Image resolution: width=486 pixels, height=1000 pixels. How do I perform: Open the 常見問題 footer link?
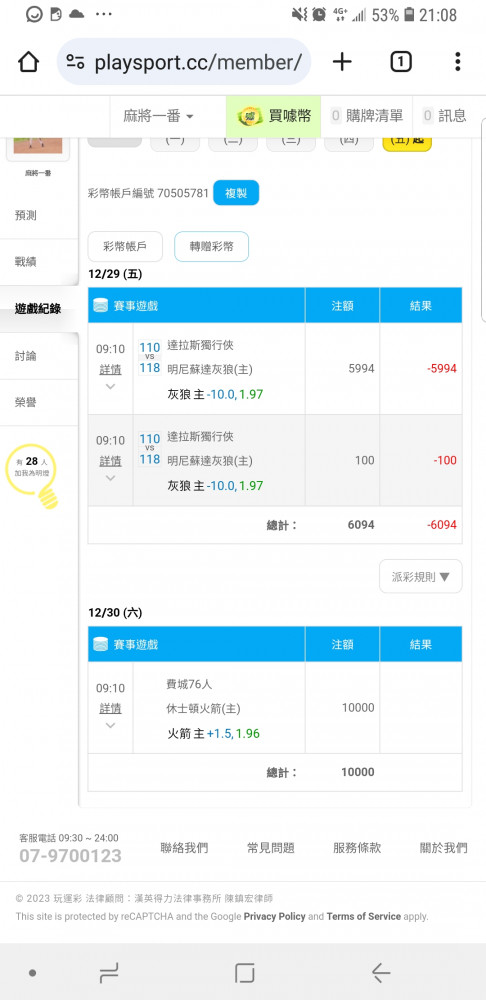(x=270, y=848)
